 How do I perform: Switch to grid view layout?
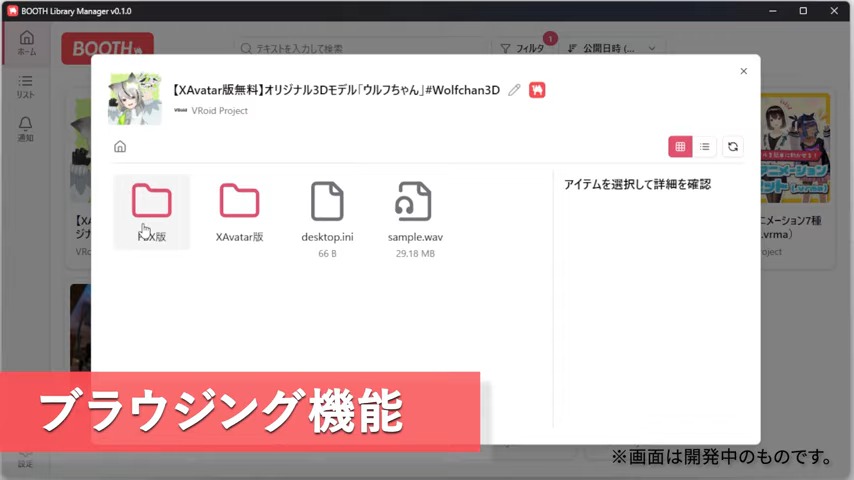(x=680, y=147)
